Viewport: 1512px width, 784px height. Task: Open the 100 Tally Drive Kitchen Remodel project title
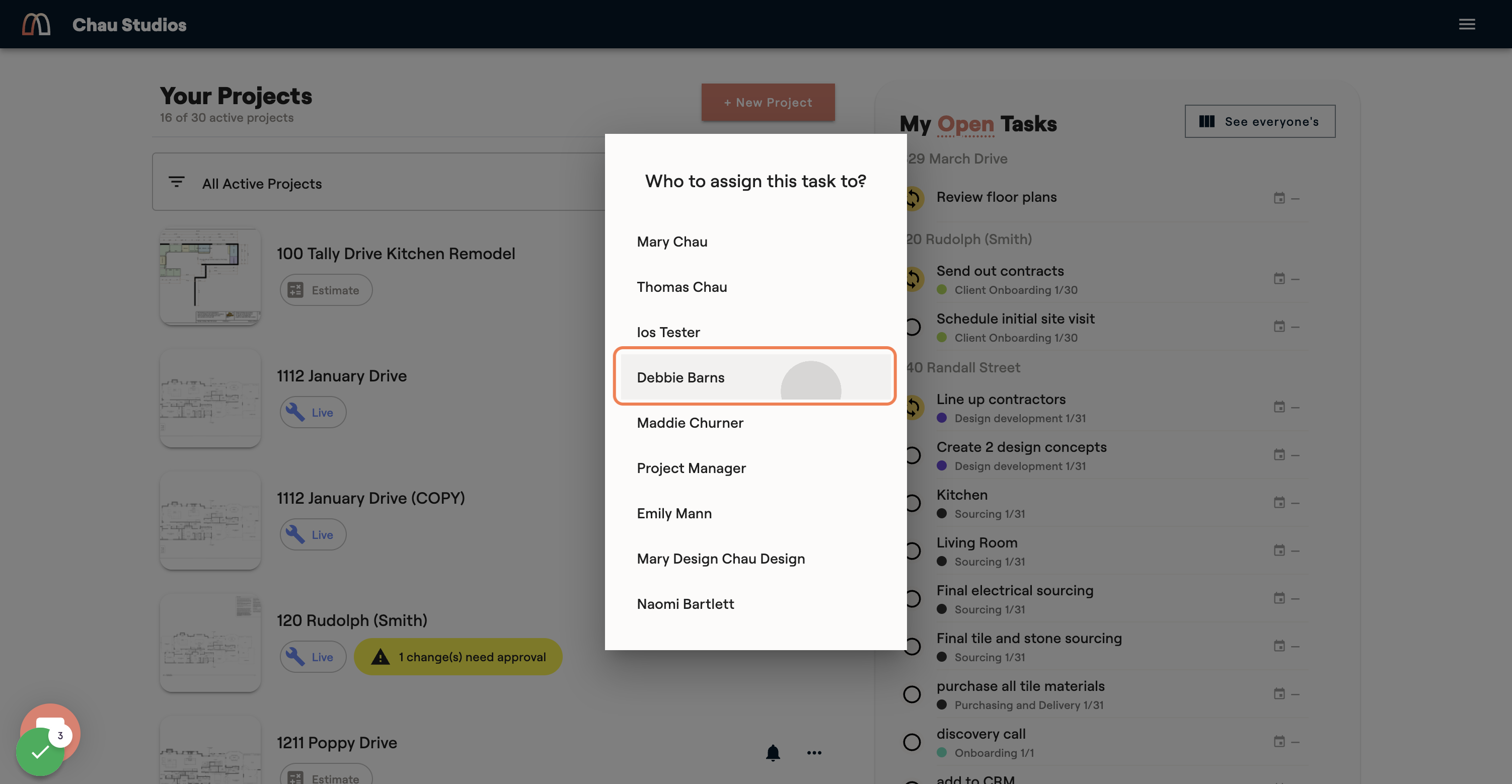tap(396, 254)
